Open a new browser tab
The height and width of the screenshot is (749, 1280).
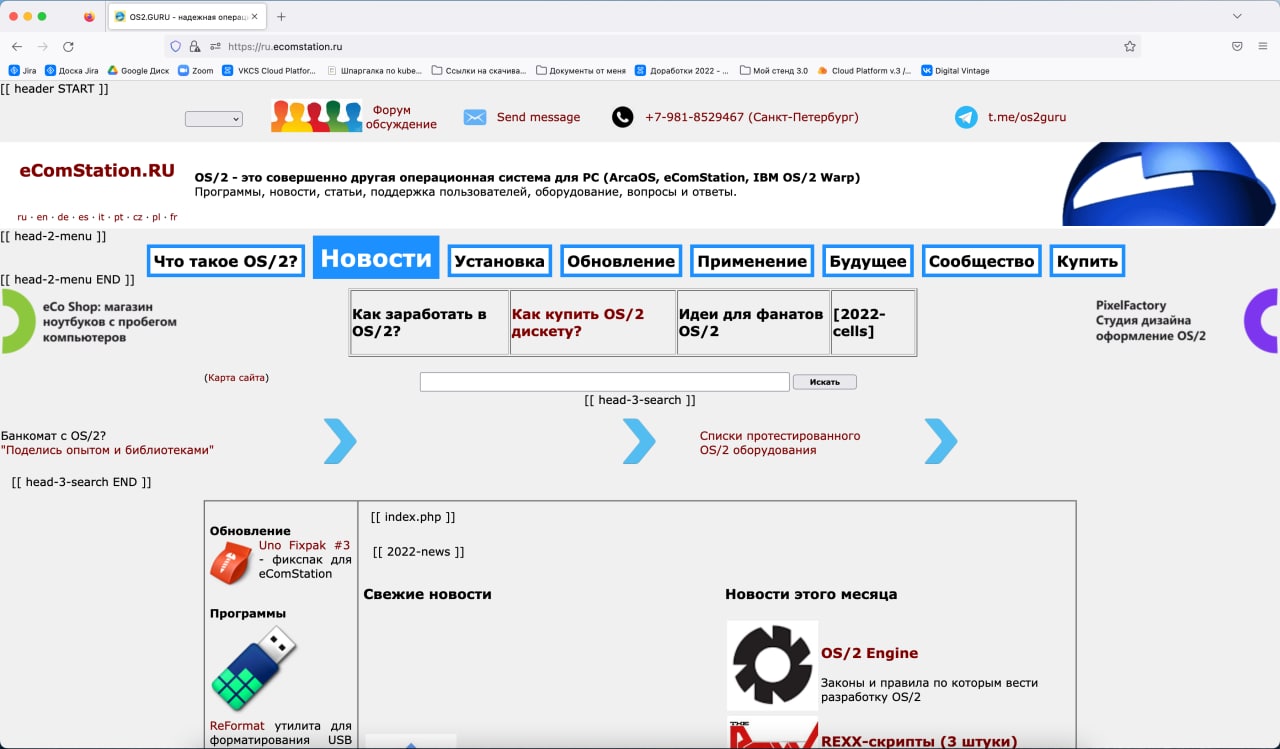point(281,17)
